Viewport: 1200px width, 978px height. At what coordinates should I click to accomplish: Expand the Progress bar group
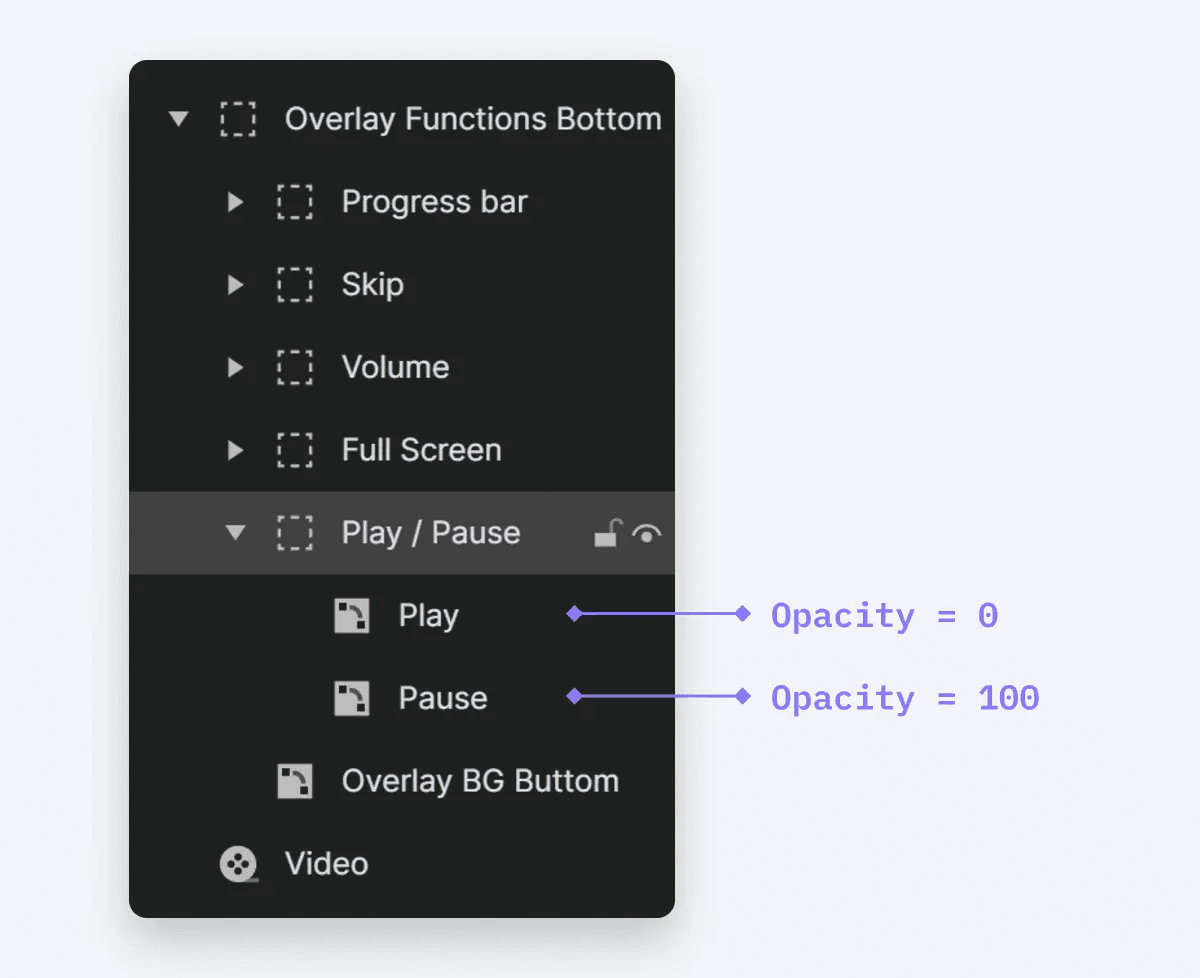(236, 202)
